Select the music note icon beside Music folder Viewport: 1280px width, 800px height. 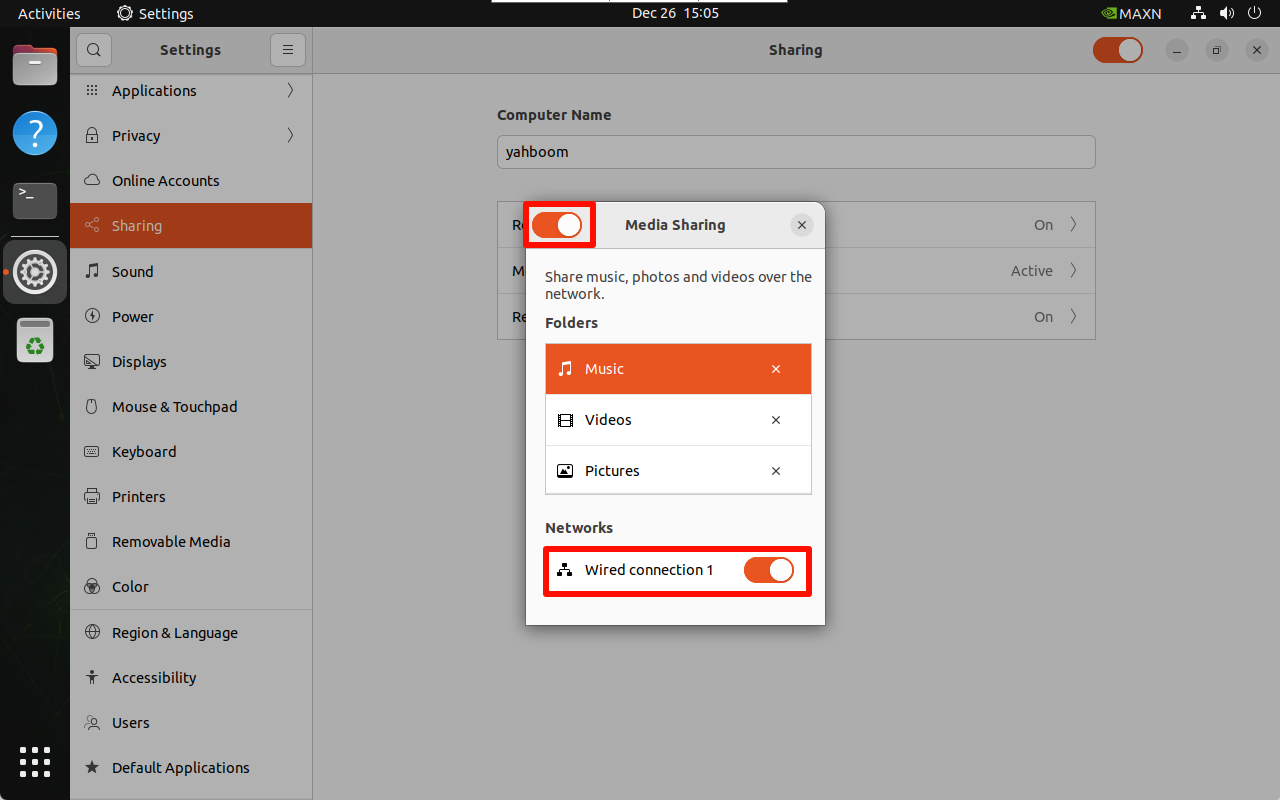(565, 368)
